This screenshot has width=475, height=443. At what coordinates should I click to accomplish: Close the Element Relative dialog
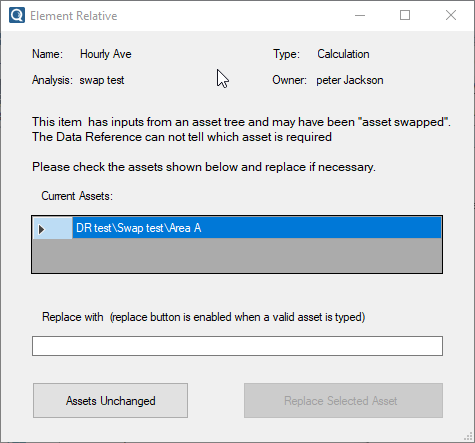[x=451, y=15]
